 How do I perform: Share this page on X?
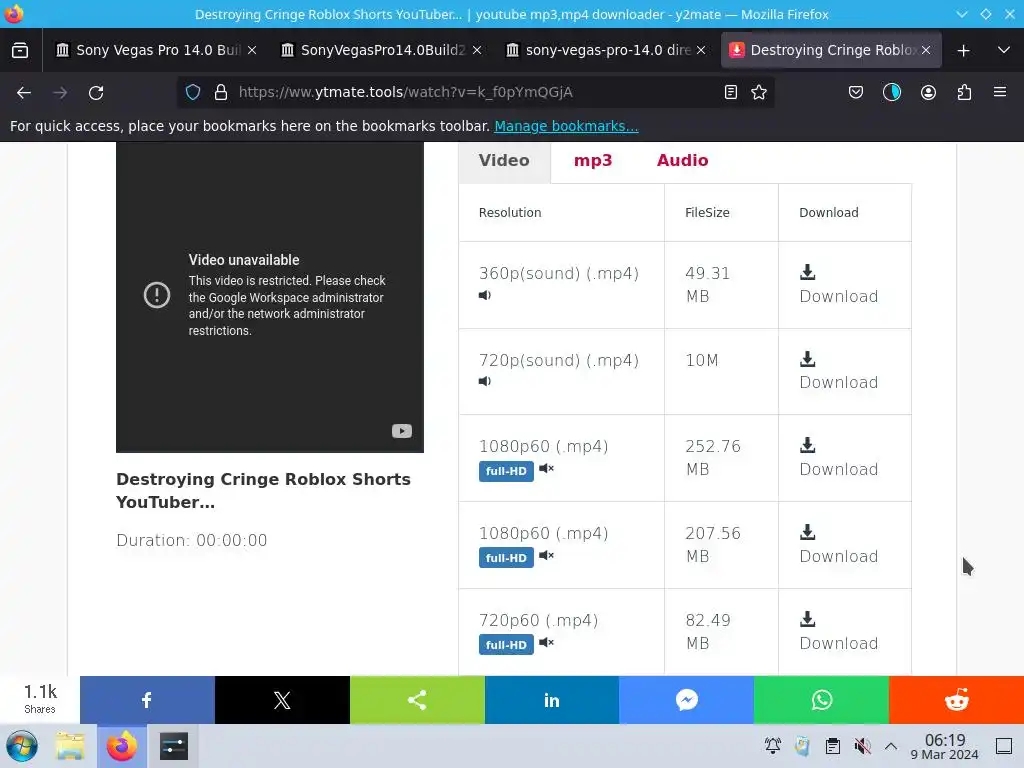tap(282, 700)
